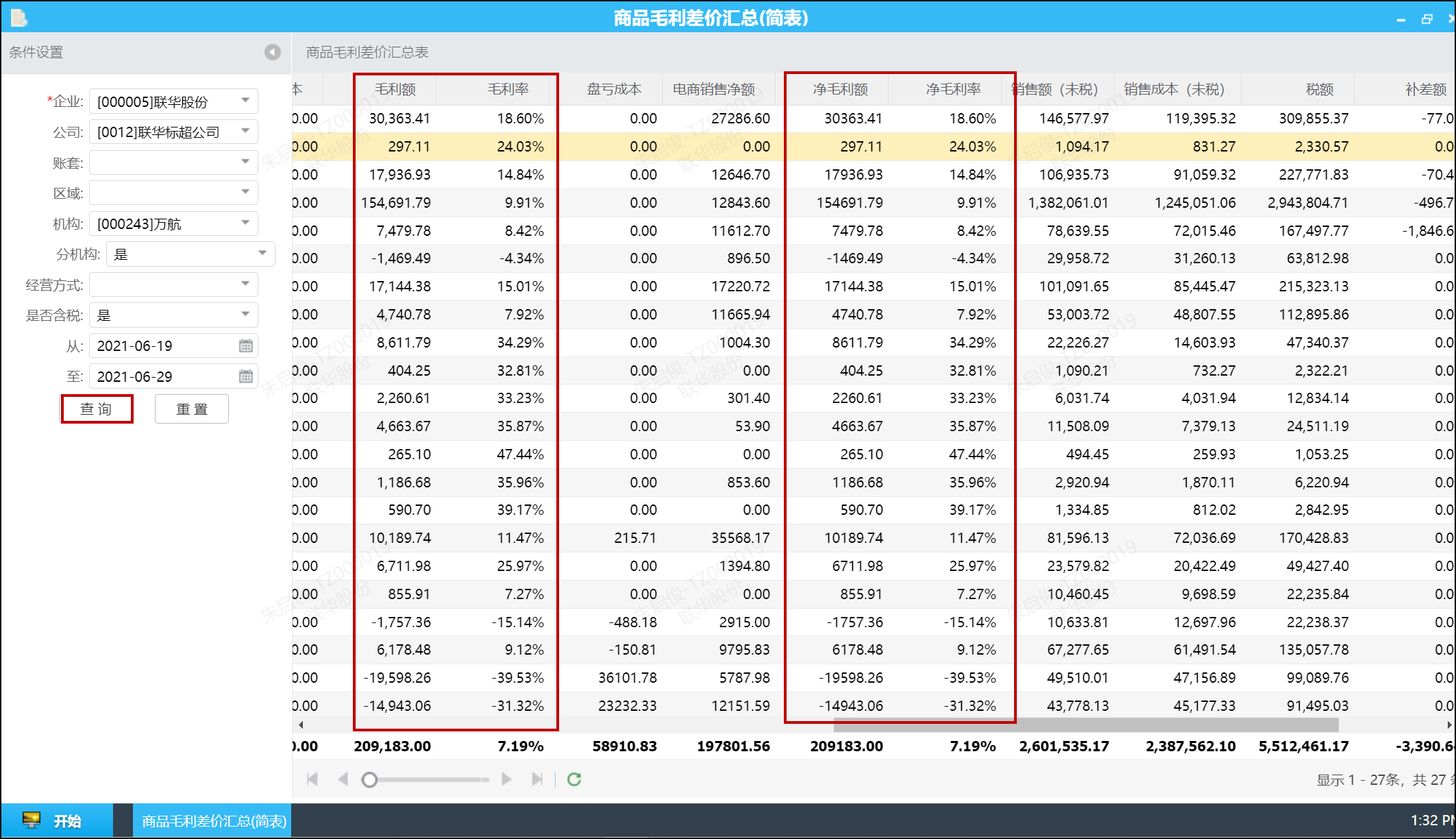Expand the 机构 dropdown
This screenshot has width=1456, height=839.
(x=245, y=223)
